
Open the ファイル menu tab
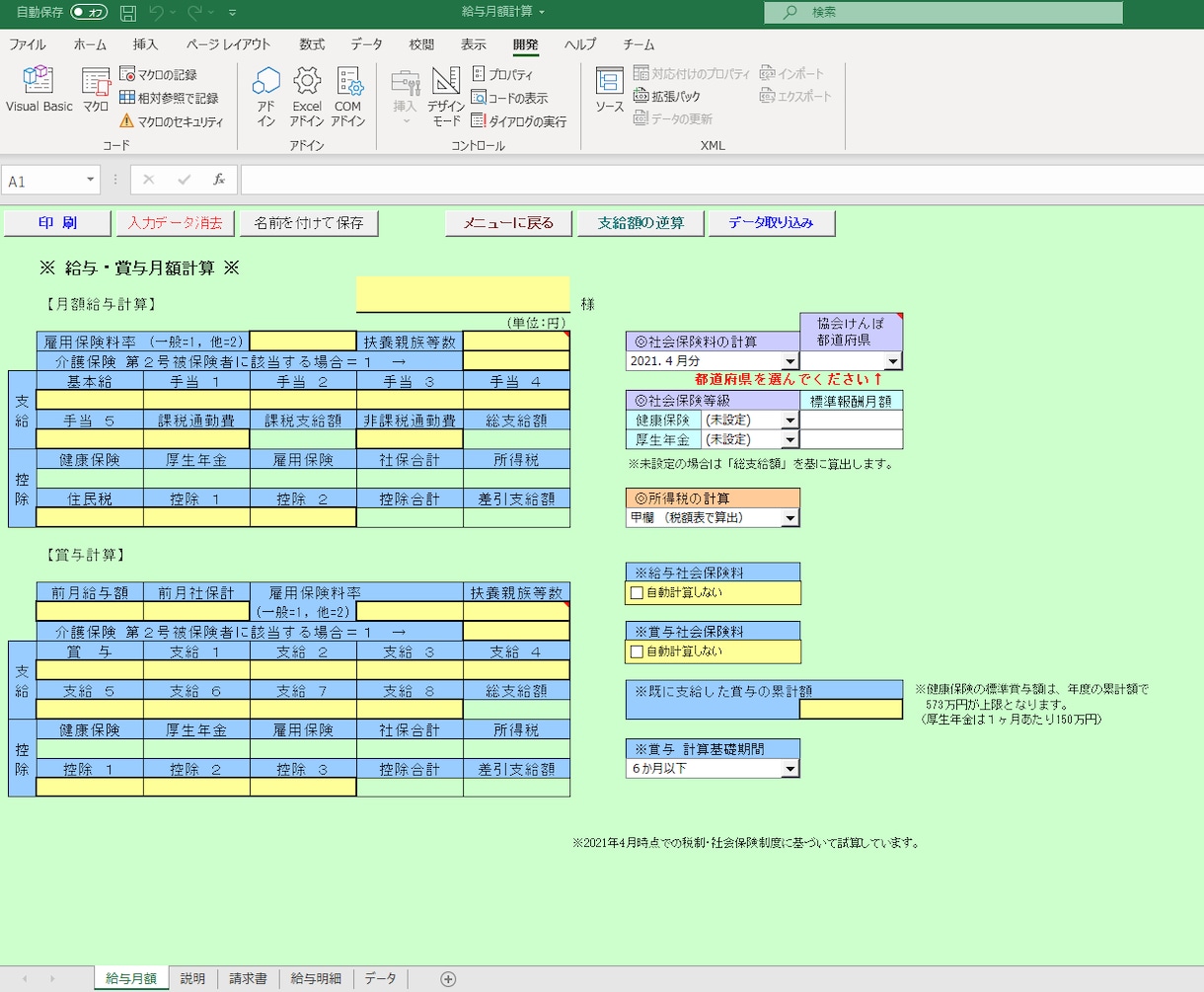(27, 44)
